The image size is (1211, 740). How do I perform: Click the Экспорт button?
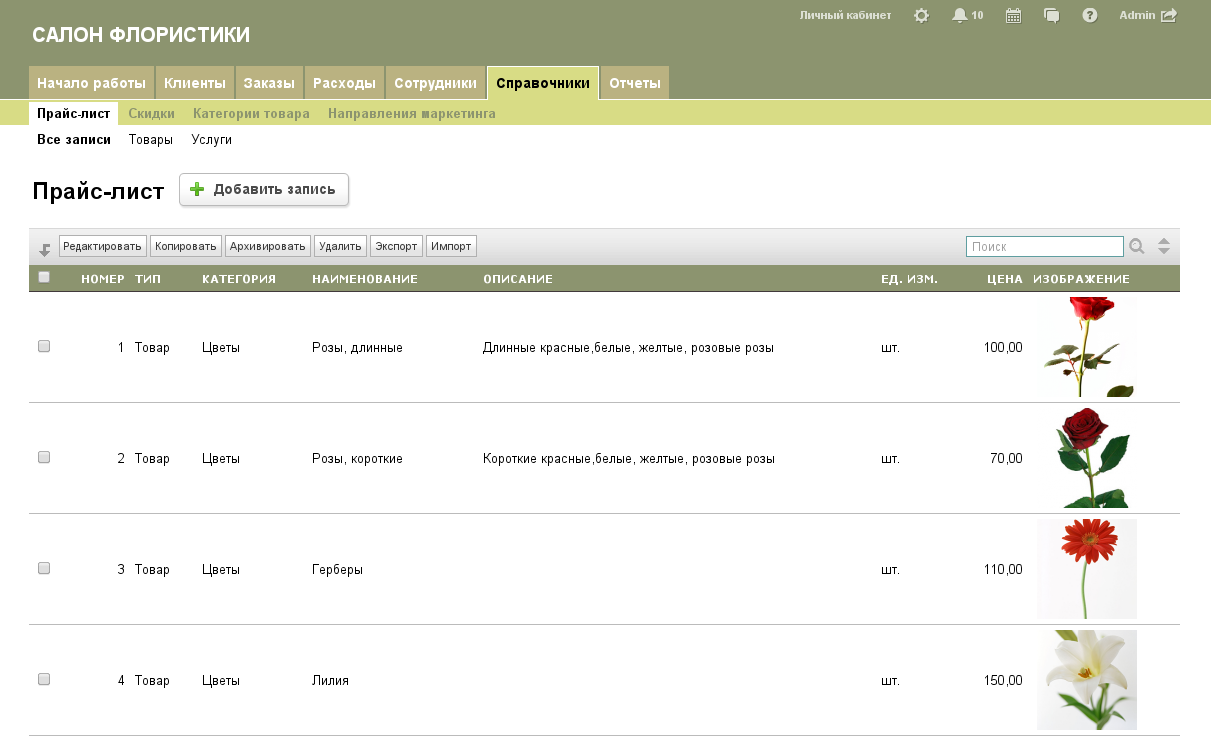[396, 246]
